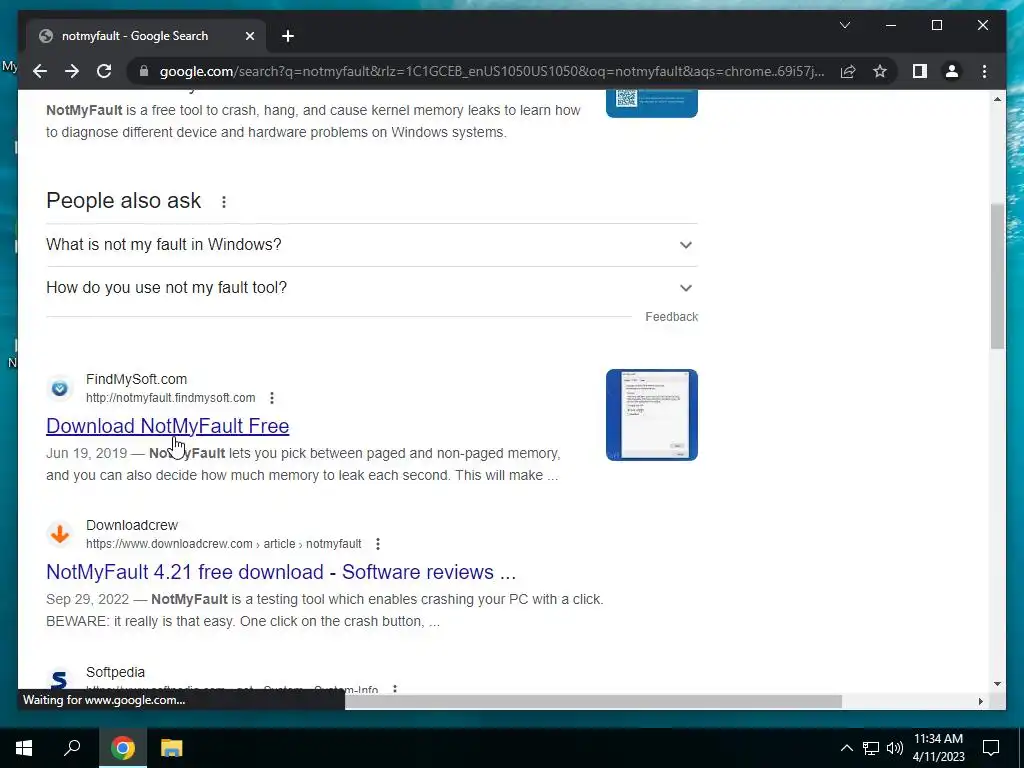Click the FindMySoft.com site name
The width and height of the screenshot is (1024, 768).
click(x=136, y=379)
